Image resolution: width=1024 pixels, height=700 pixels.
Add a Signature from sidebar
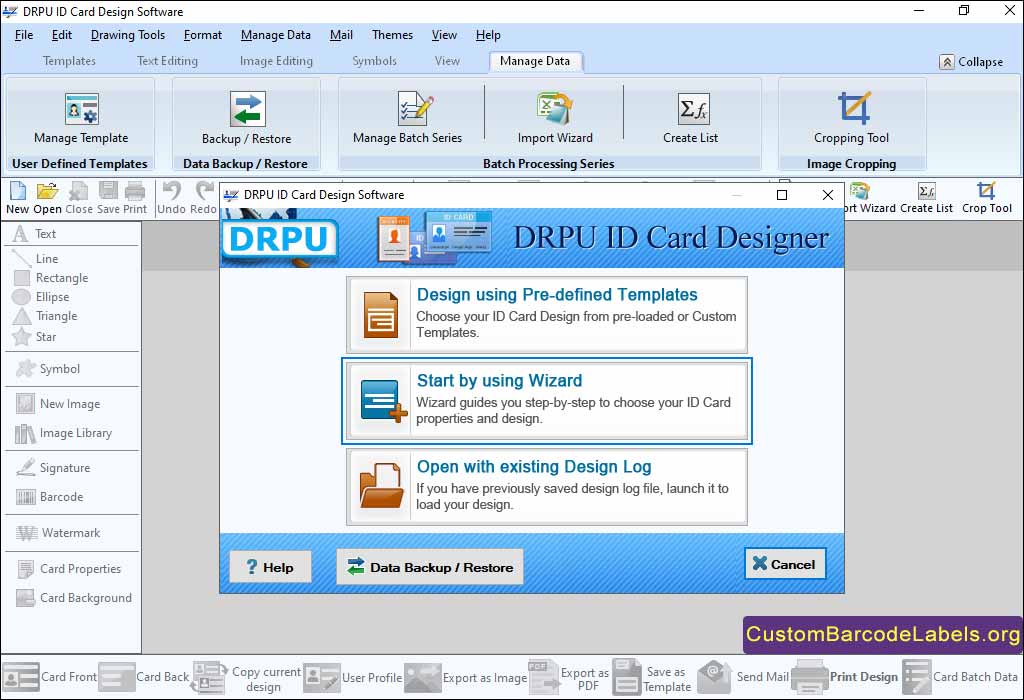click(x=53, y=468)
